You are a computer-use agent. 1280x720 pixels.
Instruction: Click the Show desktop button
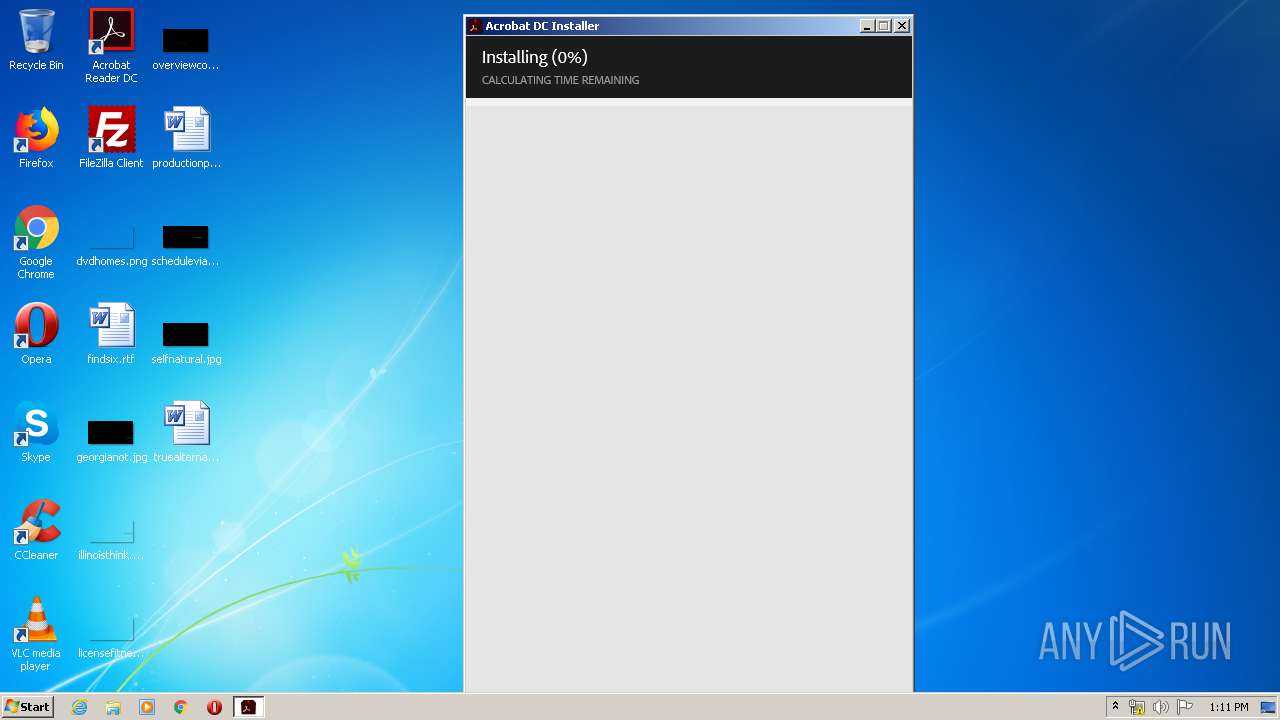1269,707
